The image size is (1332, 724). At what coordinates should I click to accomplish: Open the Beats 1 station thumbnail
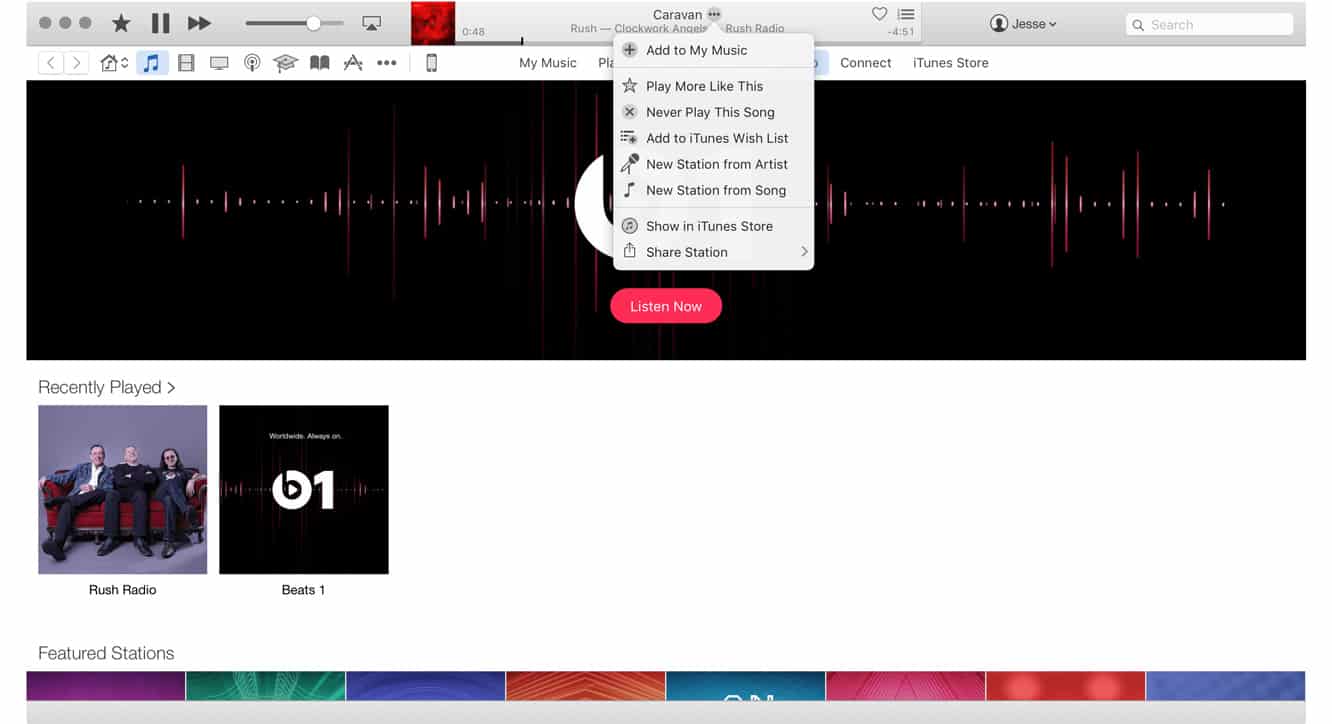[x=304, y=489]
